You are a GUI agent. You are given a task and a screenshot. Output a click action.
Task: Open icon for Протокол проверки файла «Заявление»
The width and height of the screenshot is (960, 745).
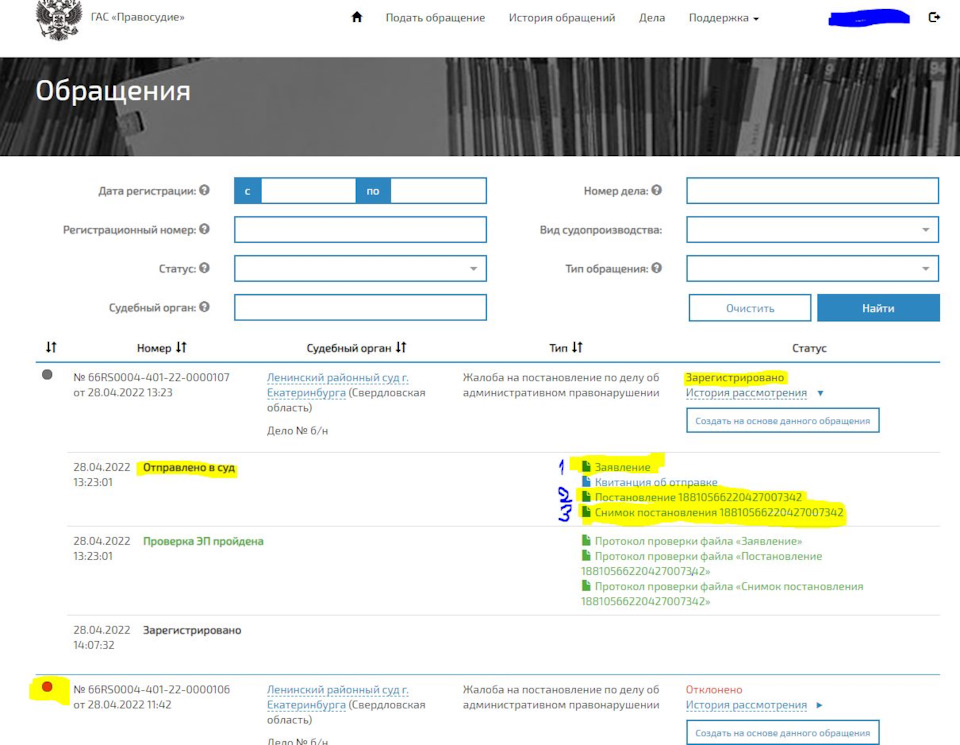586,541
